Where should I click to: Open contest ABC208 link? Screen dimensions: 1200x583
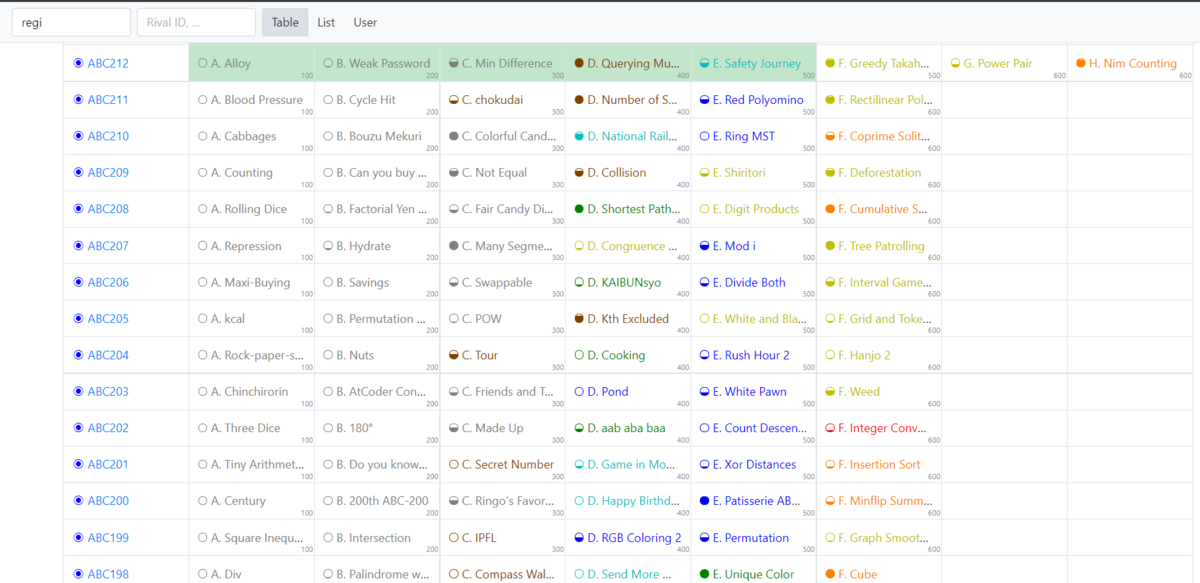pos(108,209)
